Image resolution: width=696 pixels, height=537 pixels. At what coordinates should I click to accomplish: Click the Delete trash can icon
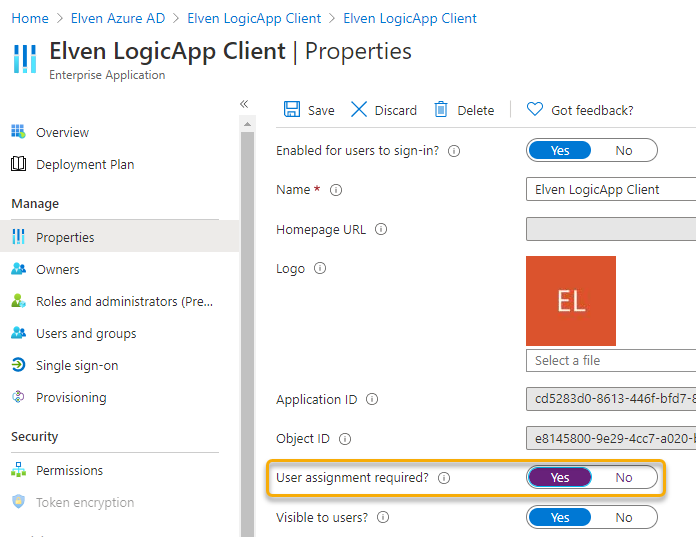tap(441, 109)
